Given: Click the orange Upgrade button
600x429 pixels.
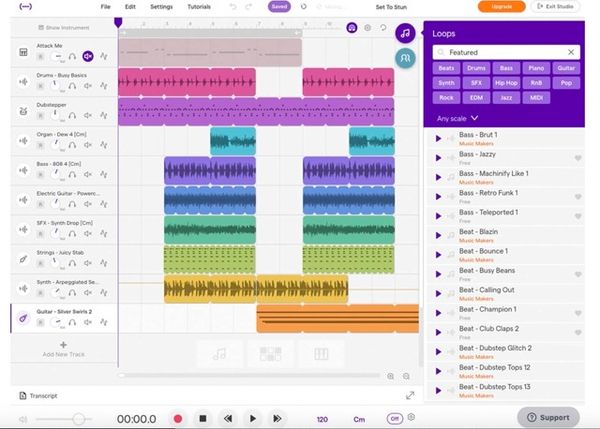Looking at the screenshot, I should pyautogui.click(x=501, y=7).
